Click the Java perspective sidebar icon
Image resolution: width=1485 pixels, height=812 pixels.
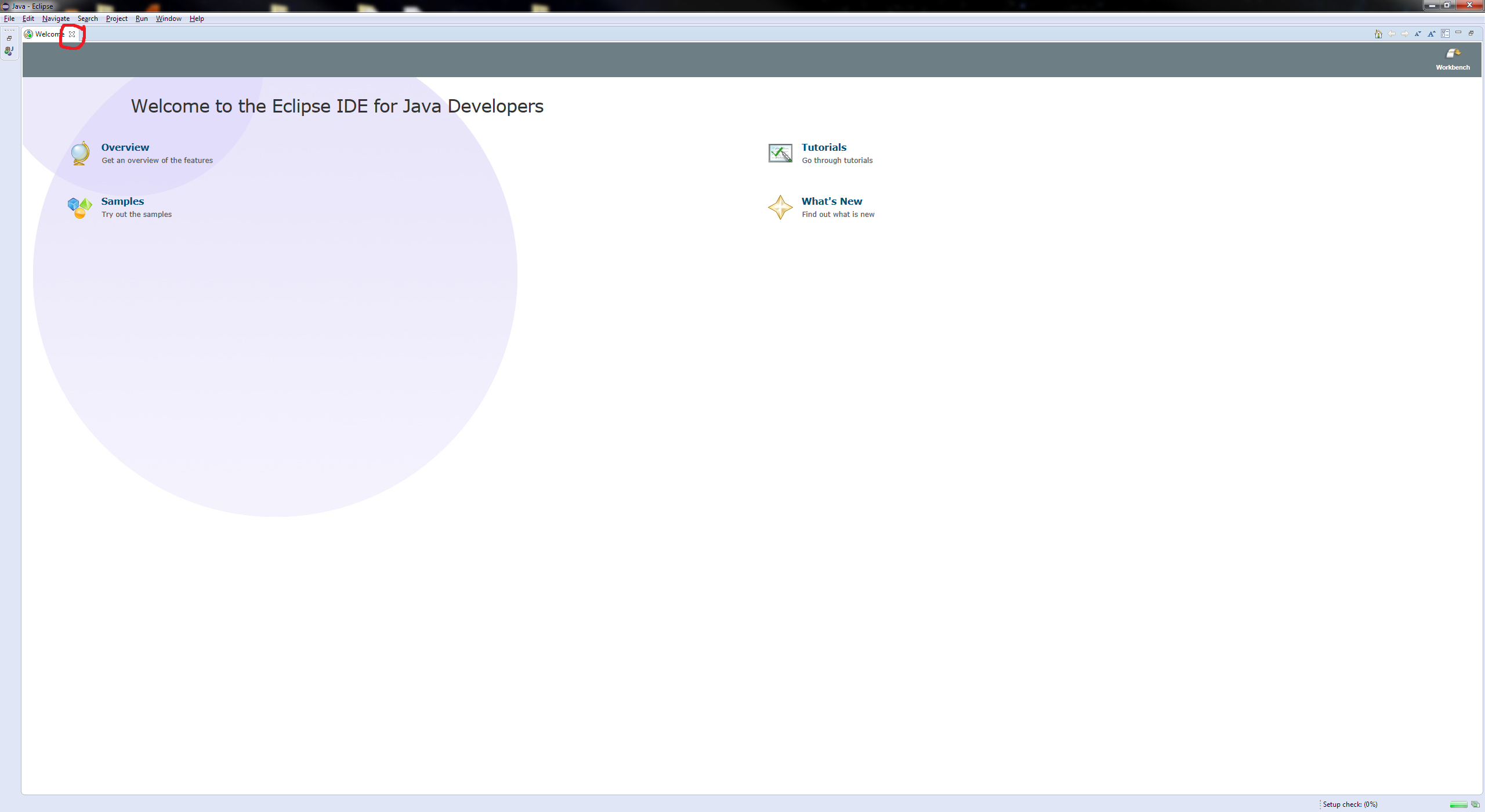(x=9, y=51)
